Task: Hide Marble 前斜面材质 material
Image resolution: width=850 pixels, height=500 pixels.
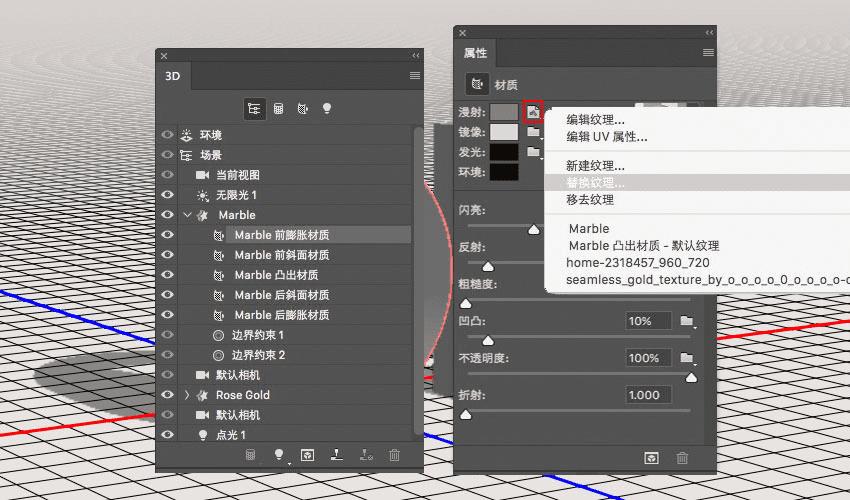Action: point(168,255)
